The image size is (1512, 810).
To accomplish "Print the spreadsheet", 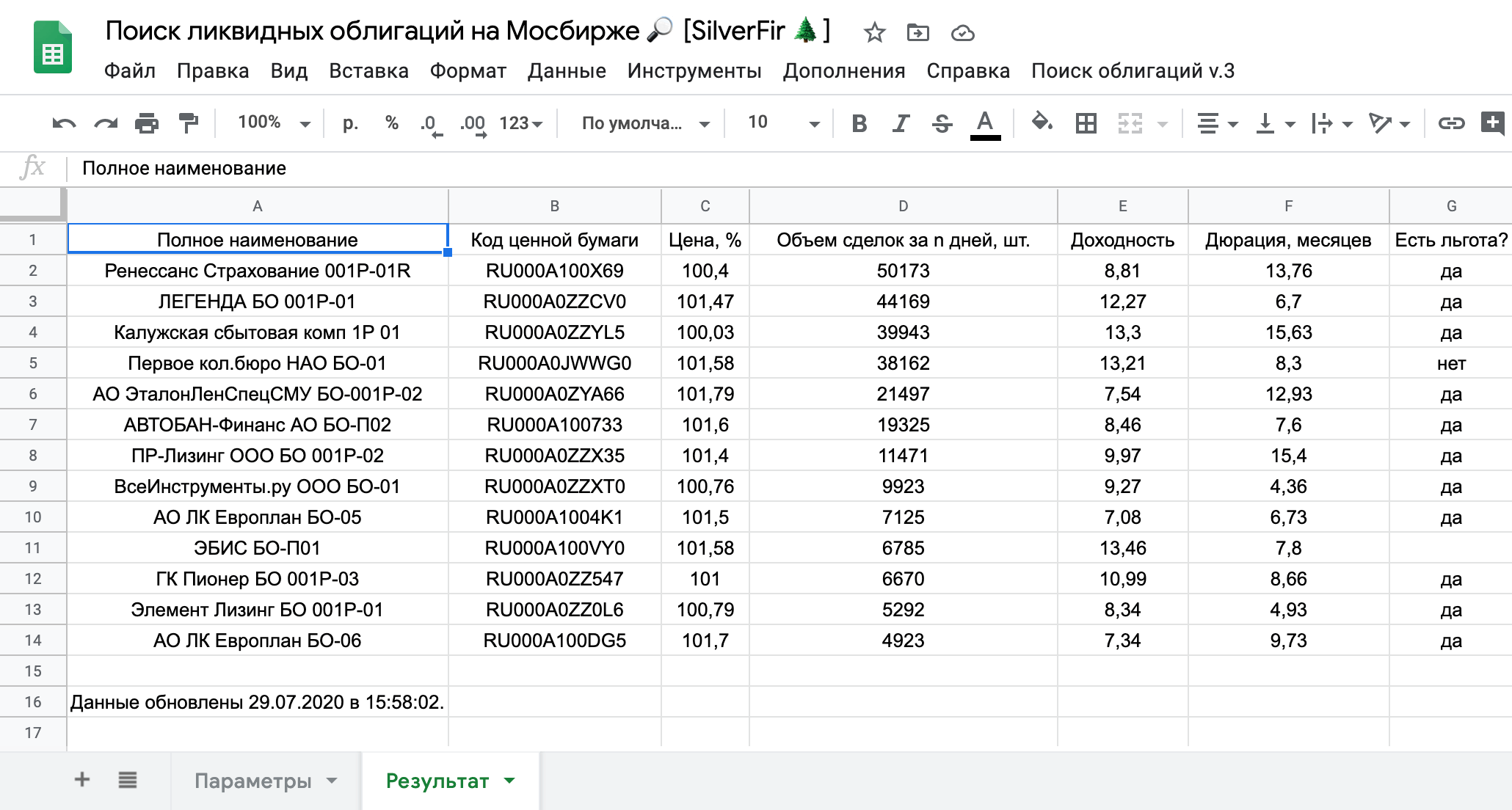I will (147, 123).
